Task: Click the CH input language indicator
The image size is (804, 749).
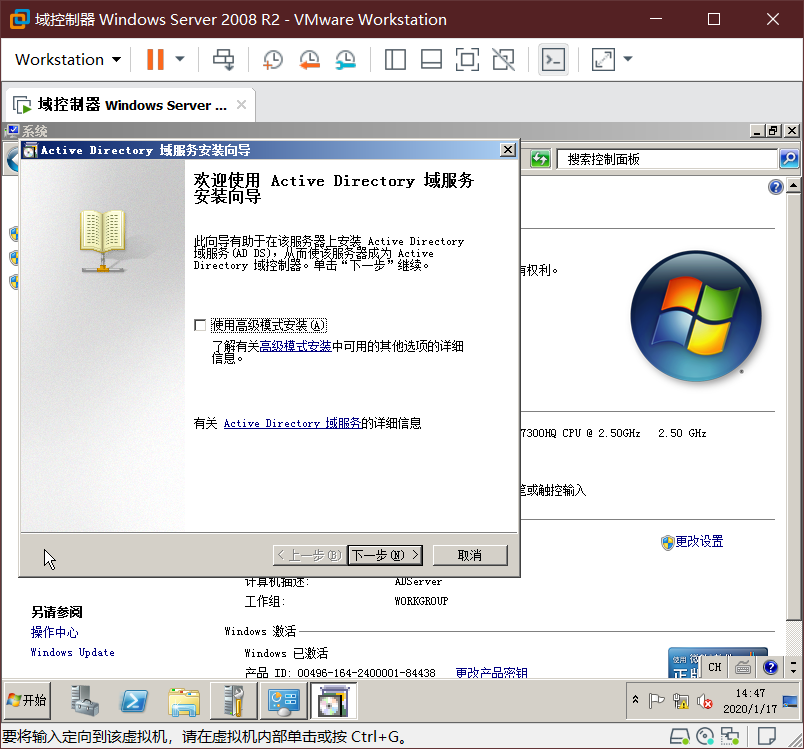Action: 714,667
